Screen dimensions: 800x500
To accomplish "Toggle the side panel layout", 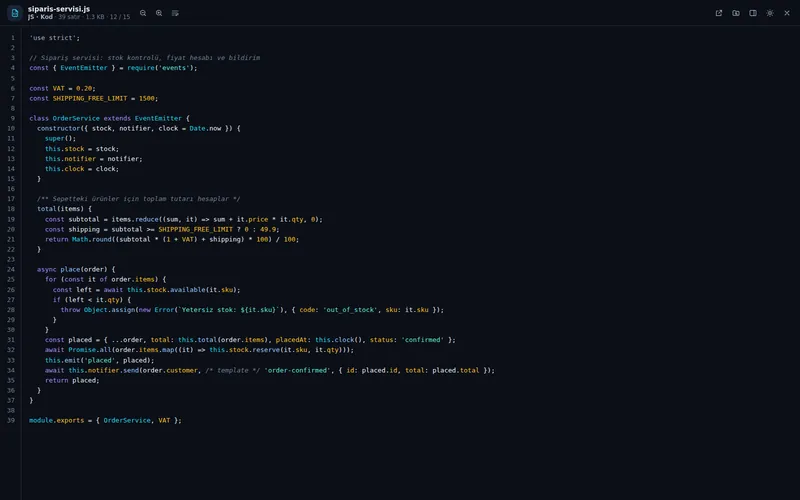I will click(x=753, y=13).
